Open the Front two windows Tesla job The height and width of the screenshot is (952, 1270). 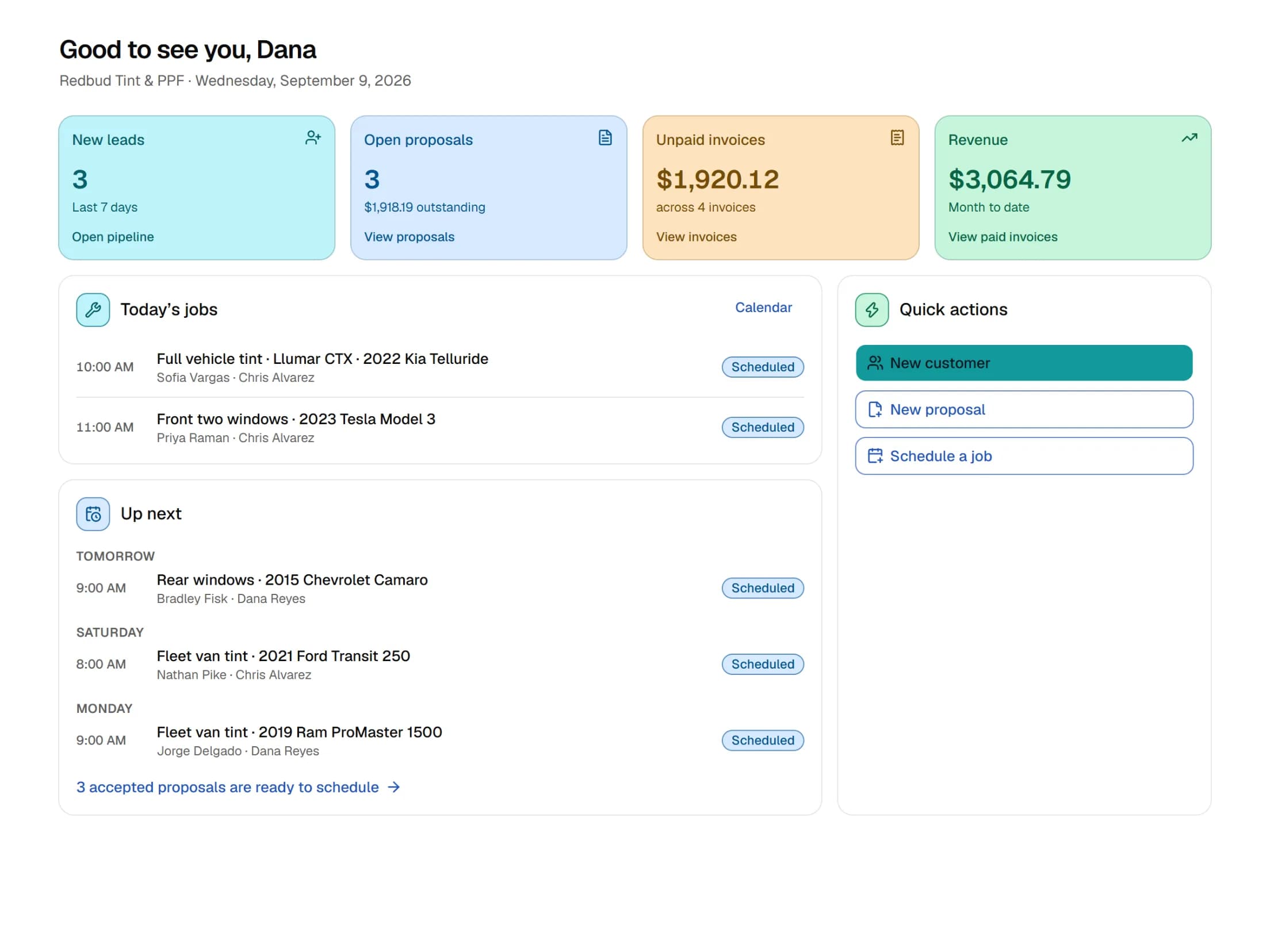click(296, 419)
